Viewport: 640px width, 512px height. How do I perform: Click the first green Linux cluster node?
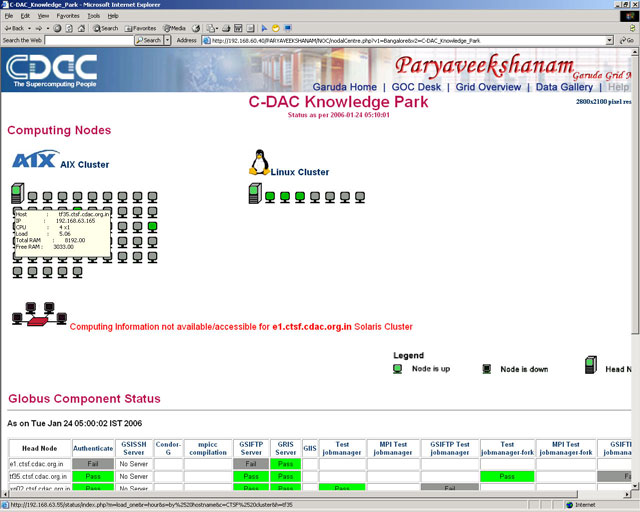(270, 197)
